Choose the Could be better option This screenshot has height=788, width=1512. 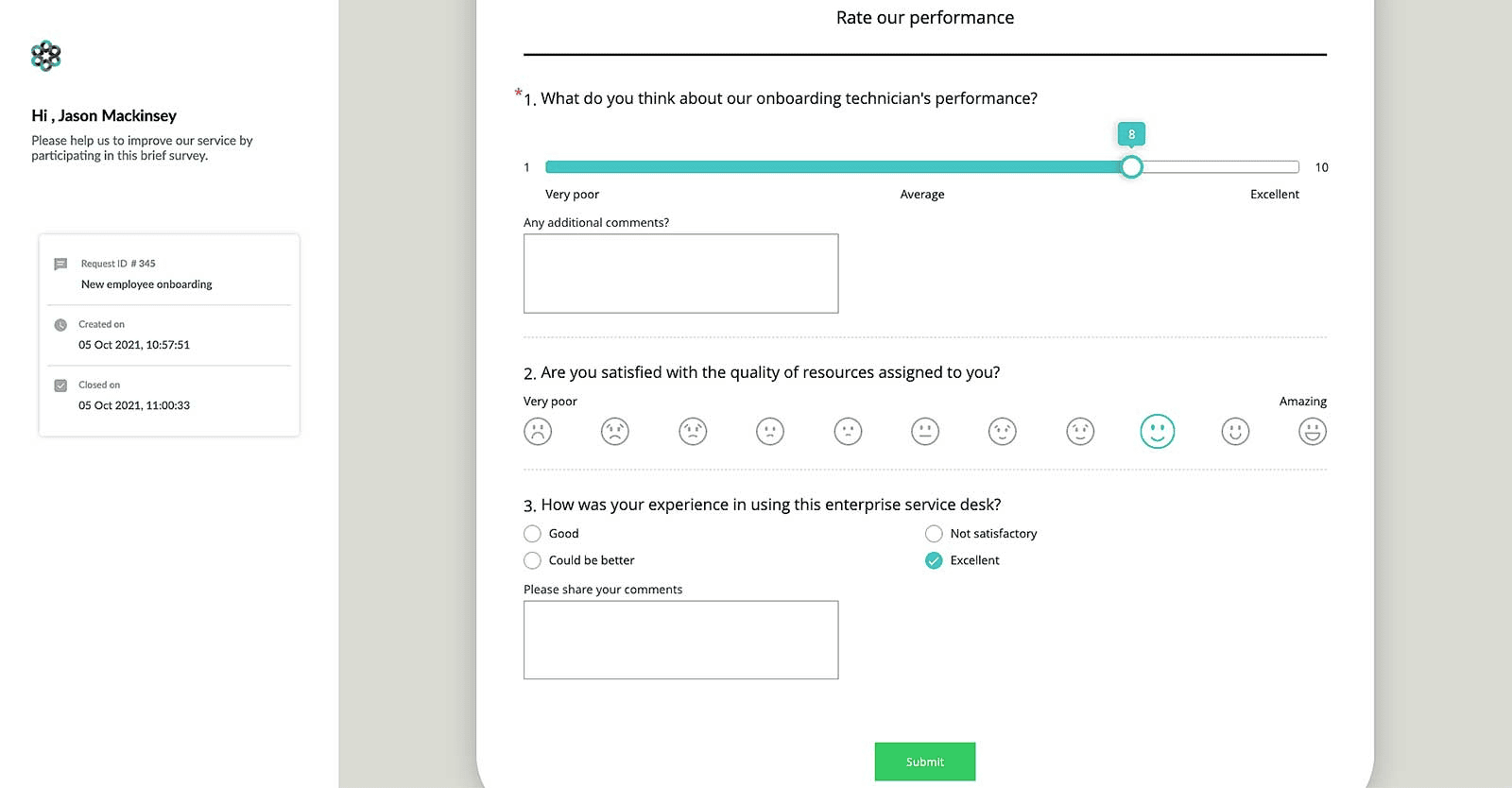(532, 560)
